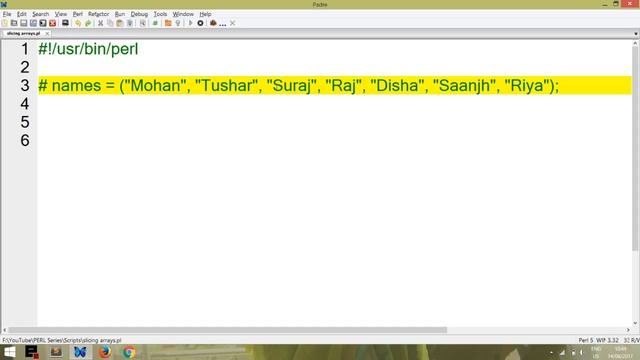Image resolution: width=640 pixels, height=360 pixels.
Task: Click the horizontal scrollbar thumb
Action: click(227, 330)
